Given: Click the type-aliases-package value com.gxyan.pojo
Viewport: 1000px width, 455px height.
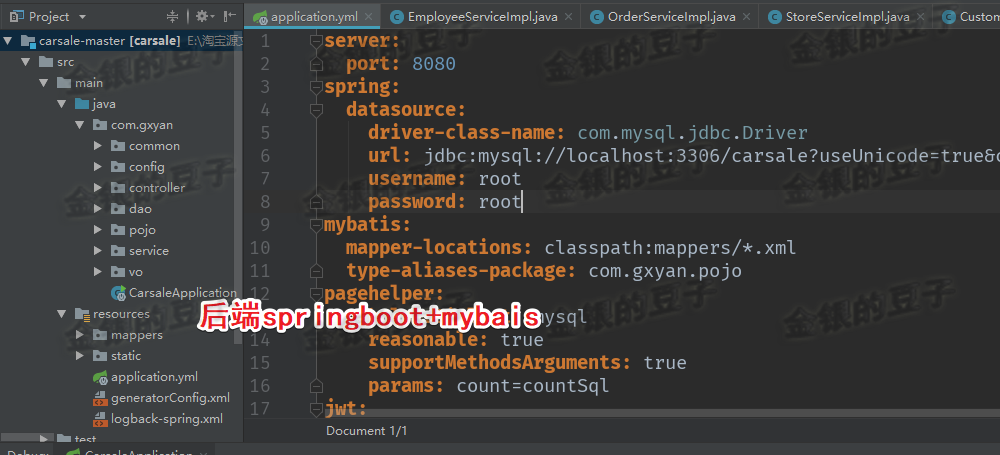Looking at the screenshot, I should (665, 271).
